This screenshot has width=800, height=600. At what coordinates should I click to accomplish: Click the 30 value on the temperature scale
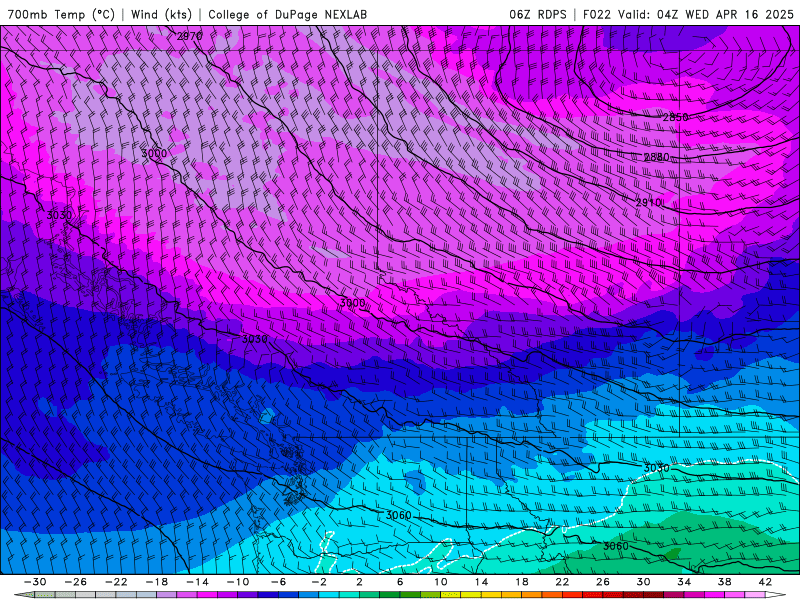[643, 582]
